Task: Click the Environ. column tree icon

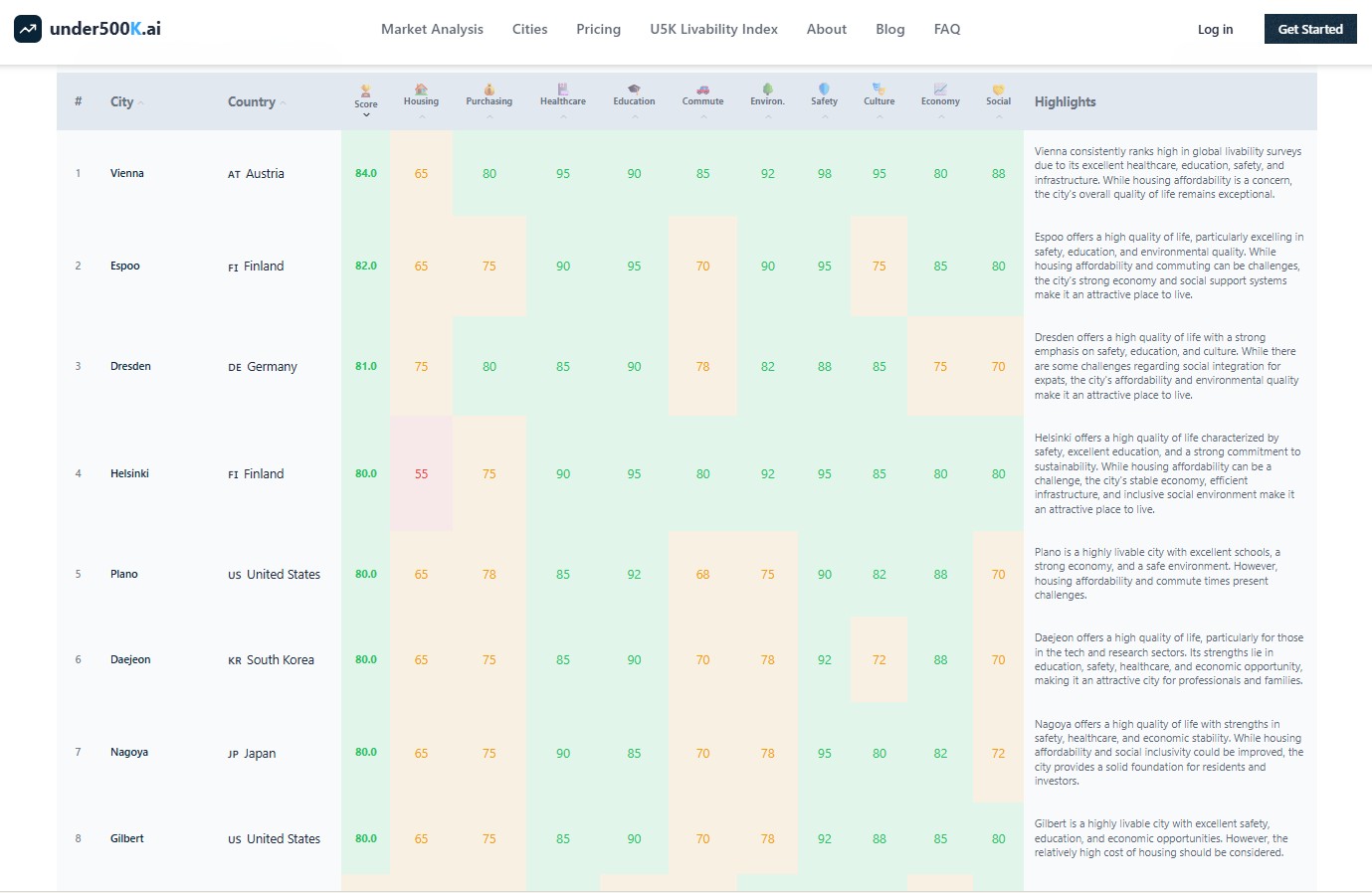Action: pos(767,89)
